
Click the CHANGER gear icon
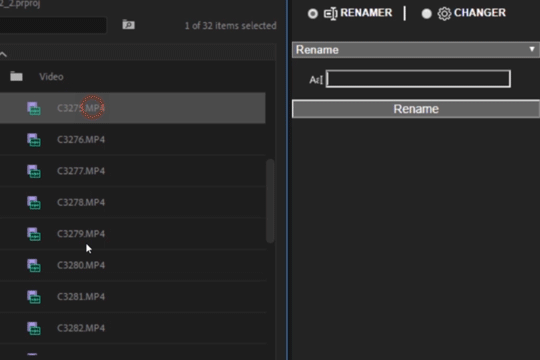(444, 14)
